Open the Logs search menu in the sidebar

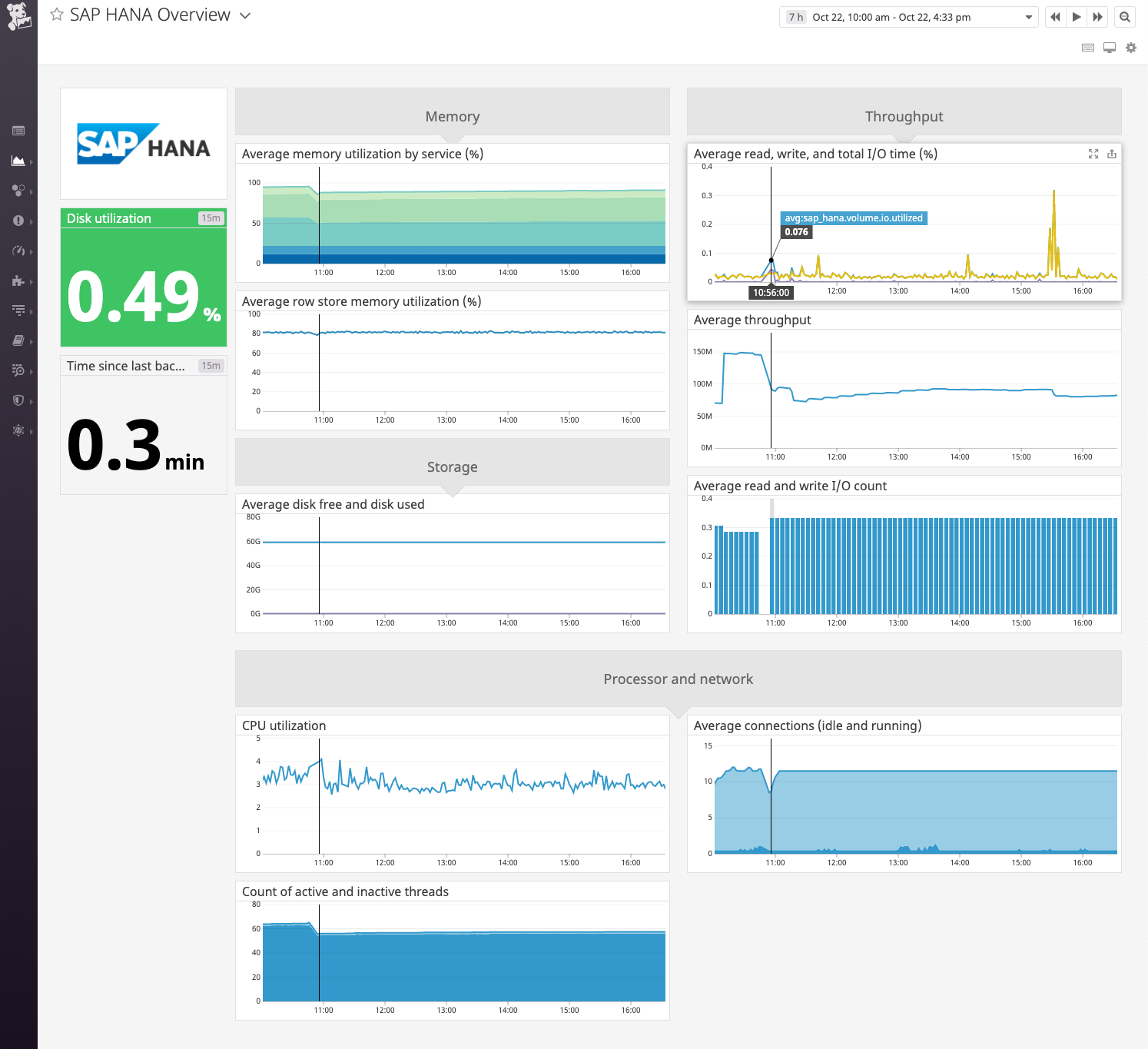click(18, 370)
